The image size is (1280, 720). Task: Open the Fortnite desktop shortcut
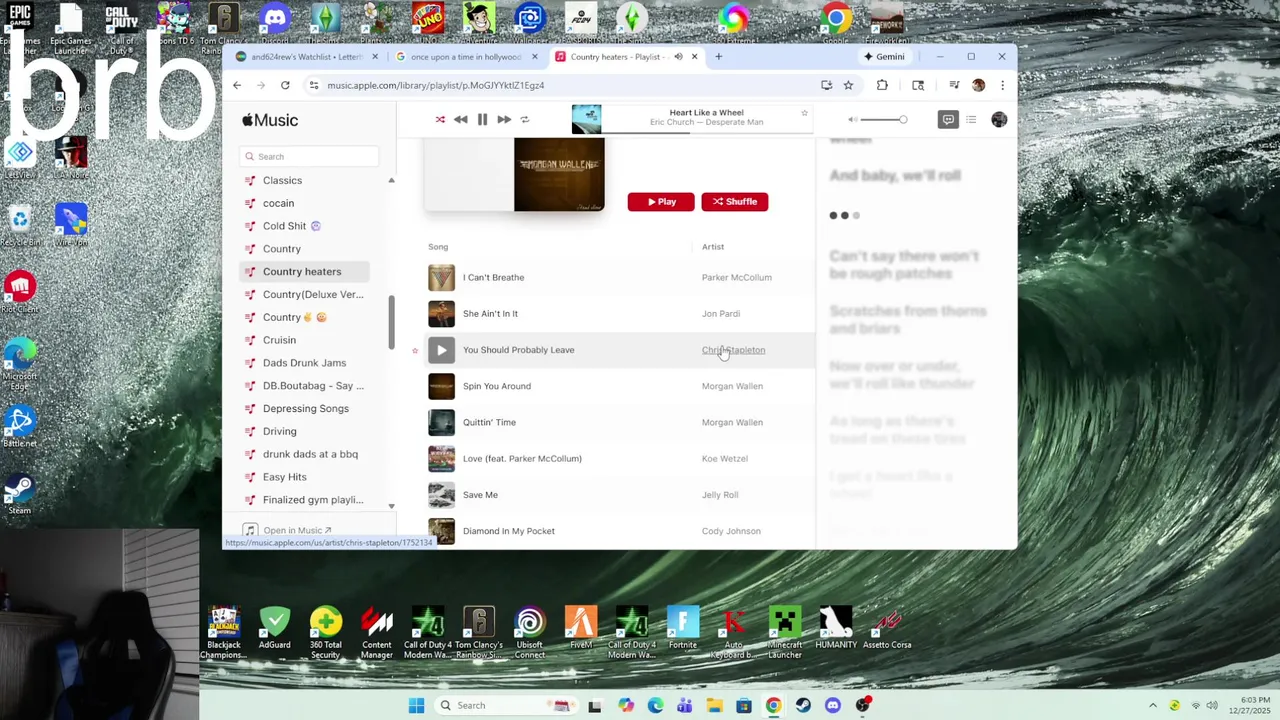[683, 628]
